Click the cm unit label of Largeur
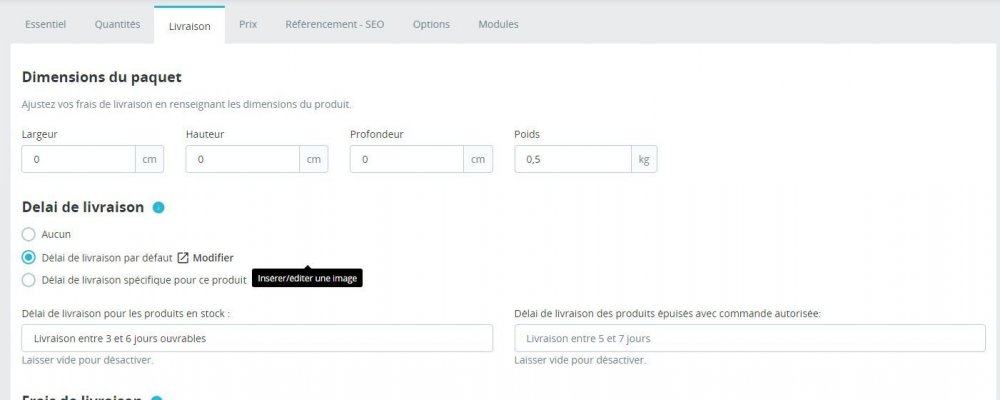This screenshot has height=400, width=1000. [149, 159]
